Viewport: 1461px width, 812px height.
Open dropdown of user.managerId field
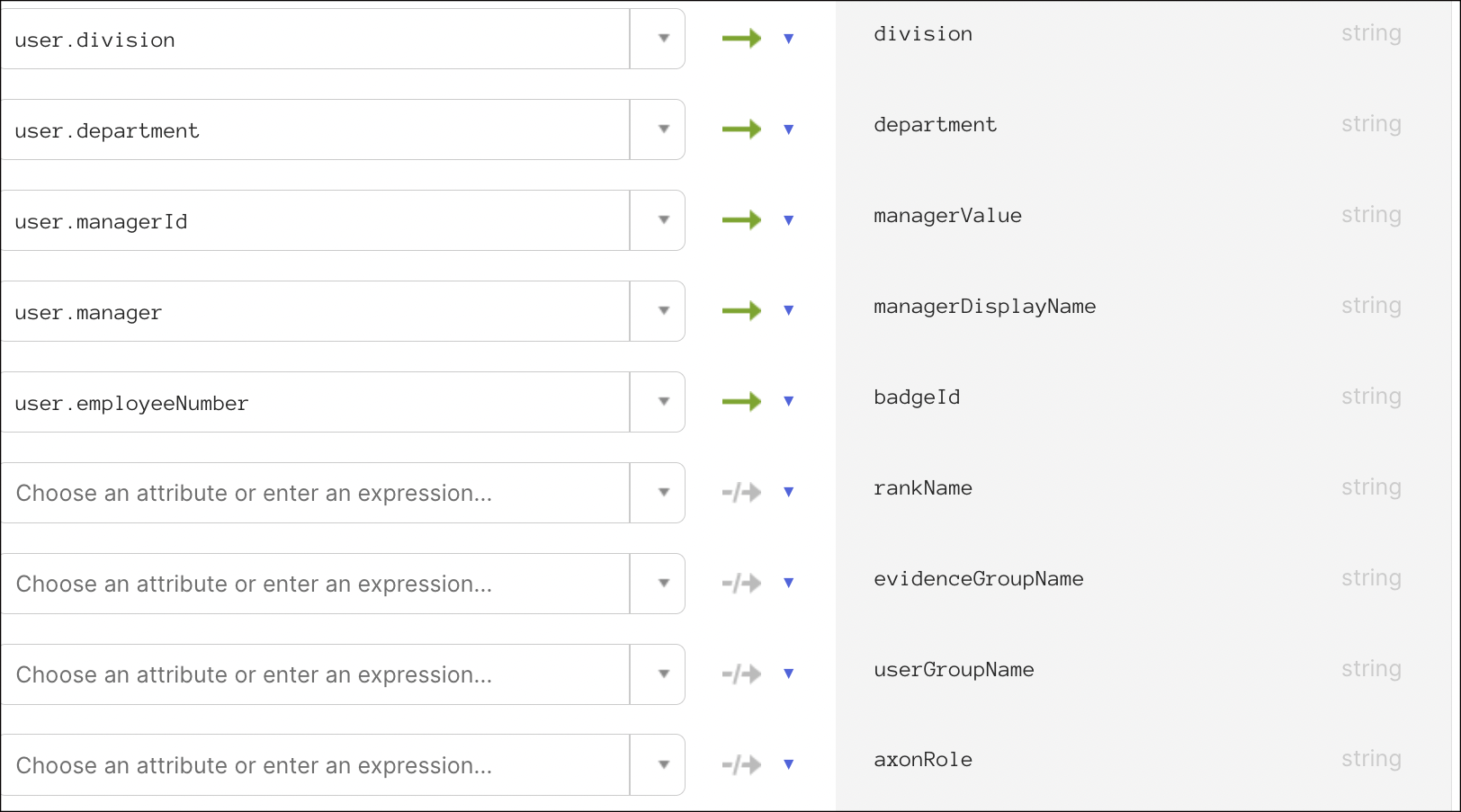click(663, 220)
